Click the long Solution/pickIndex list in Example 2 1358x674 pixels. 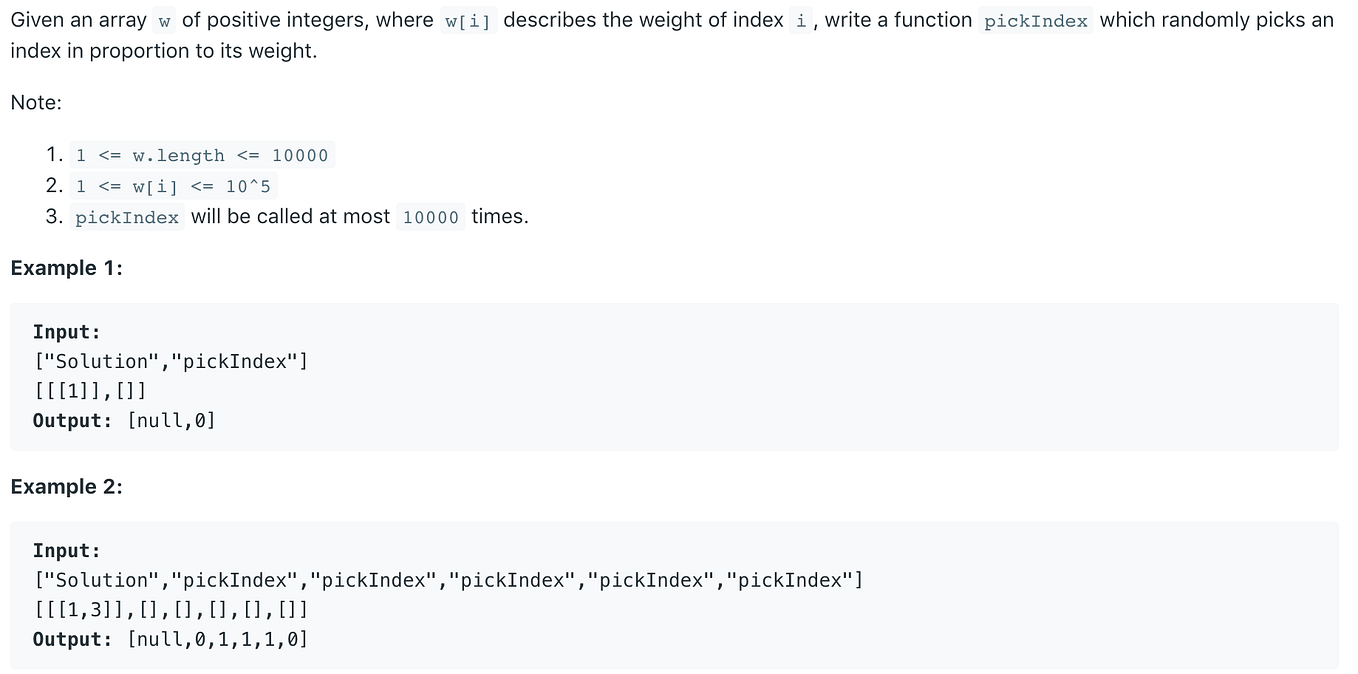coord(448,580)
